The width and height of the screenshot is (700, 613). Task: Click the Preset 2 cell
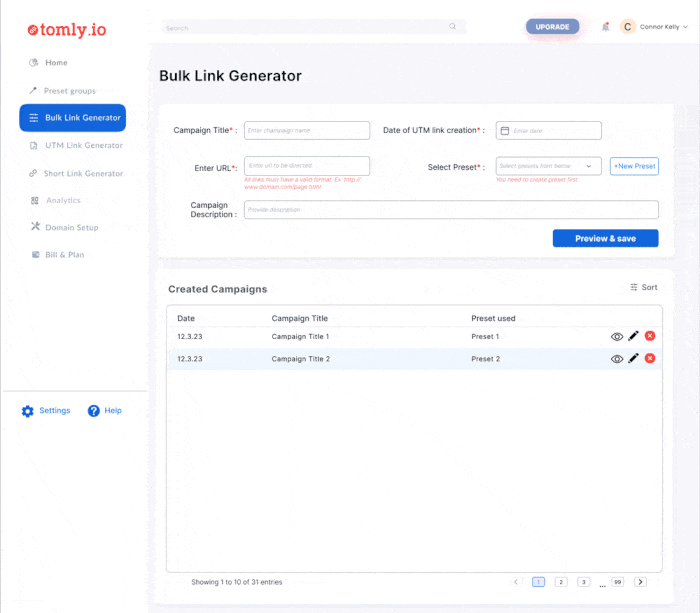tap(485, 359)
